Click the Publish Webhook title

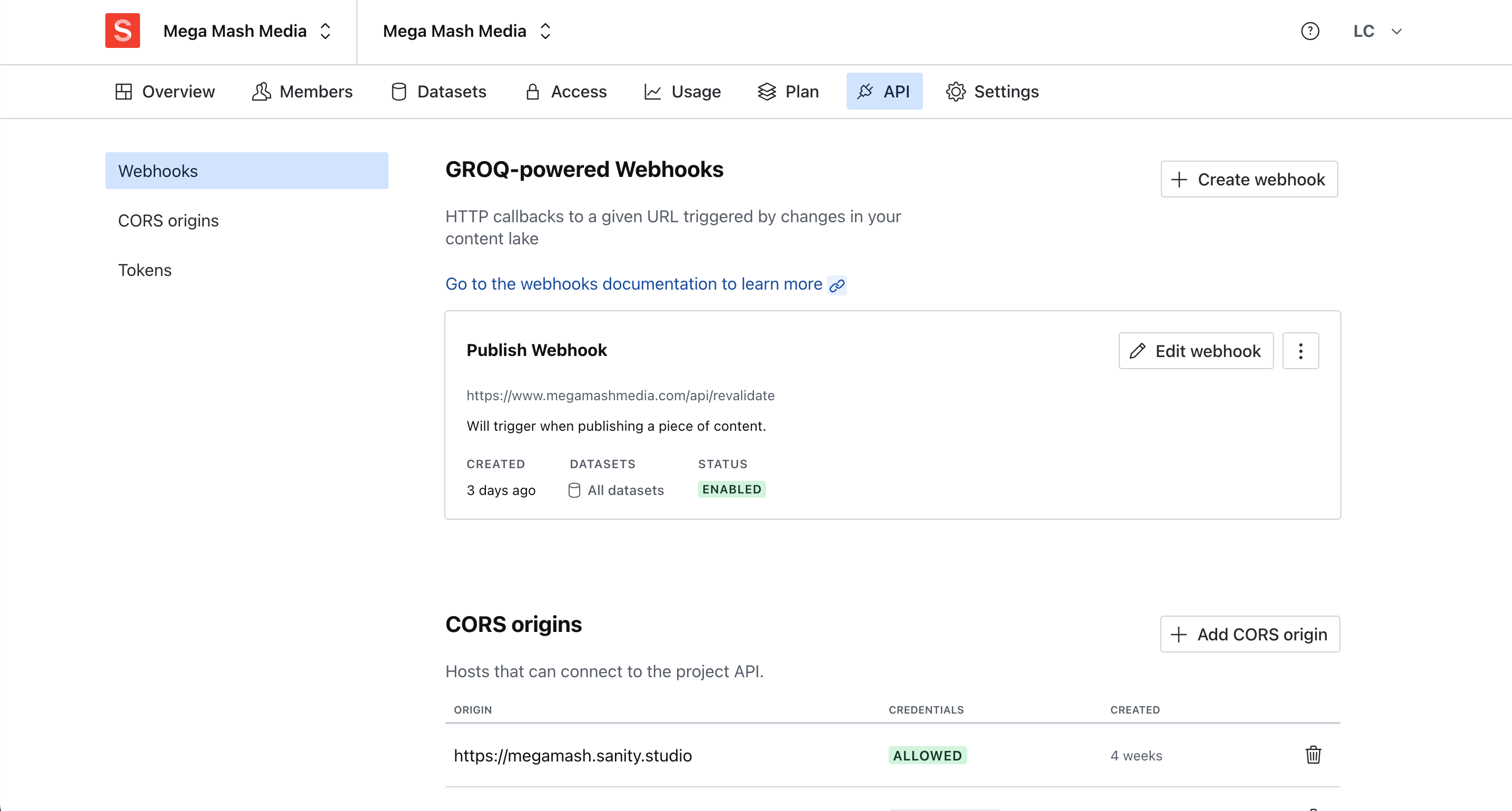point(536,351)
